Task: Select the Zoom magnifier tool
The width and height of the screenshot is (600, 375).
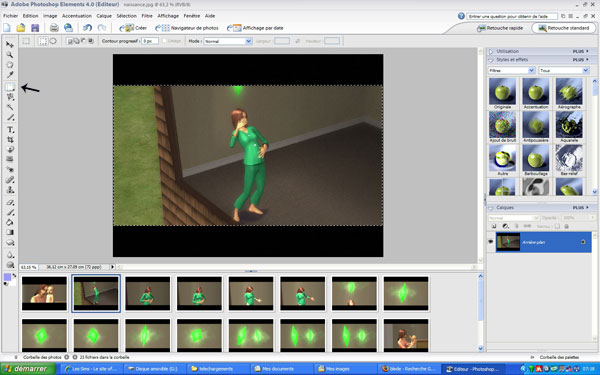Action: tap(10, 55)
